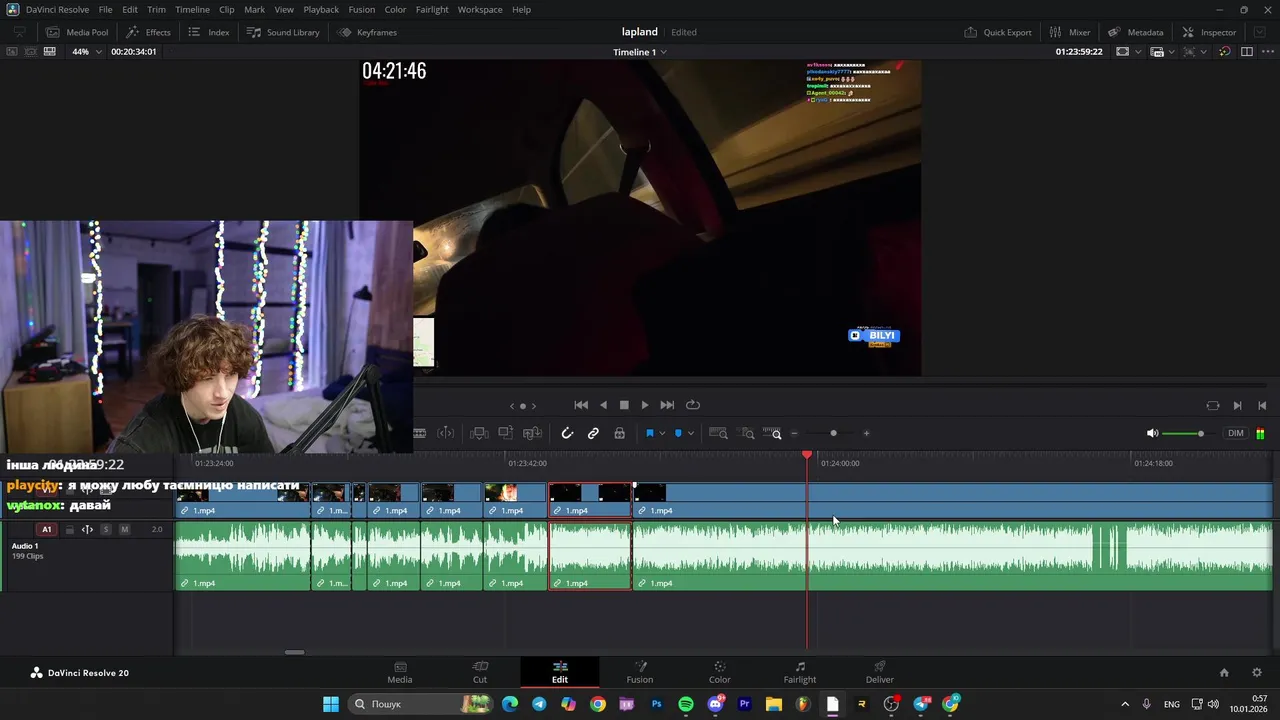Select the overwrite clip edit icon
1280x720 pixels.
tap(506, 433)
